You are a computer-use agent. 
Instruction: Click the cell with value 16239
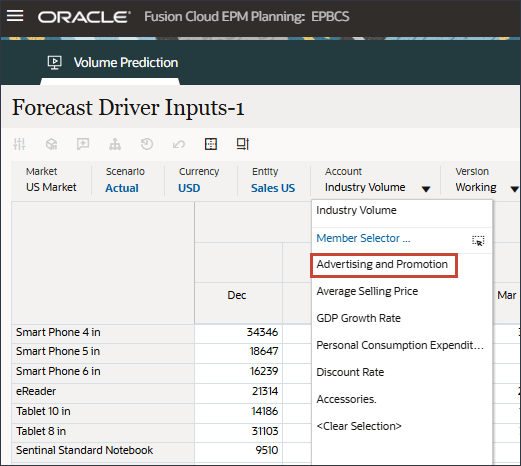(x=238, y=373)
